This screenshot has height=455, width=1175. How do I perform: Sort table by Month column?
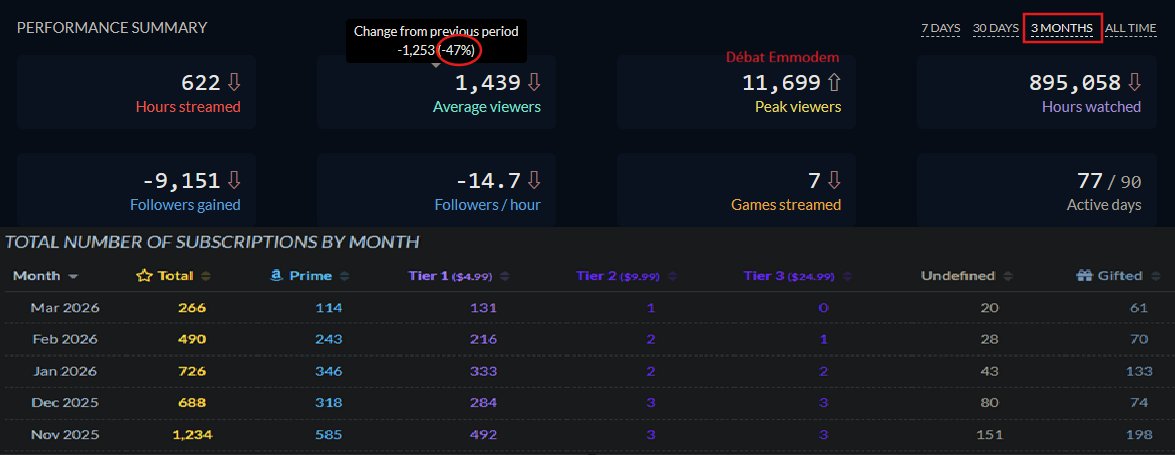click(45, 276)
